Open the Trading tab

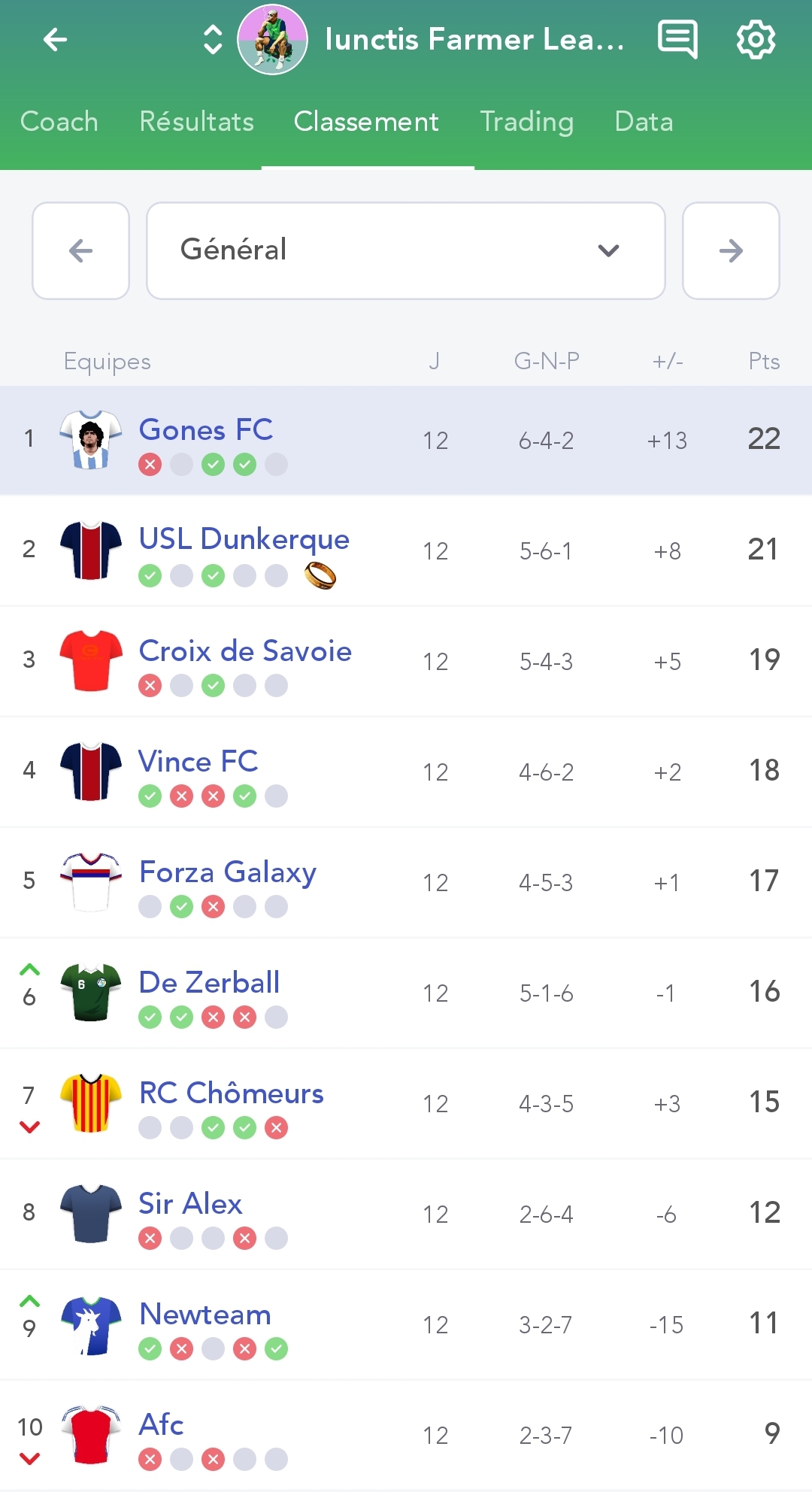(527, 121)
